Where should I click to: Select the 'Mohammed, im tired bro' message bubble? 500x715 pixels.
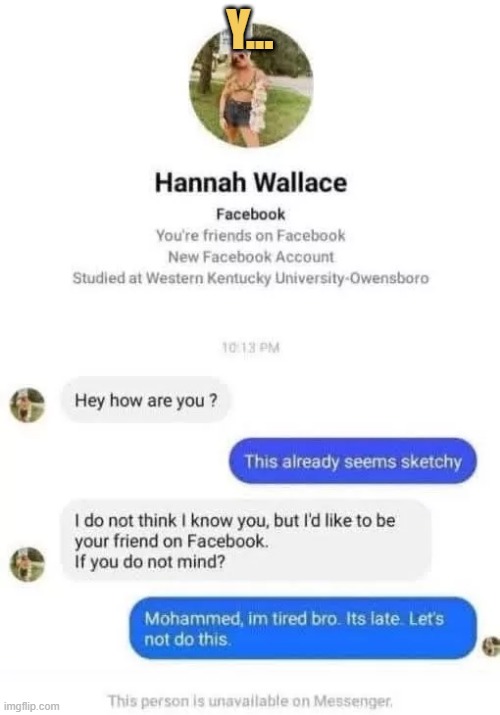coord(303,628)
